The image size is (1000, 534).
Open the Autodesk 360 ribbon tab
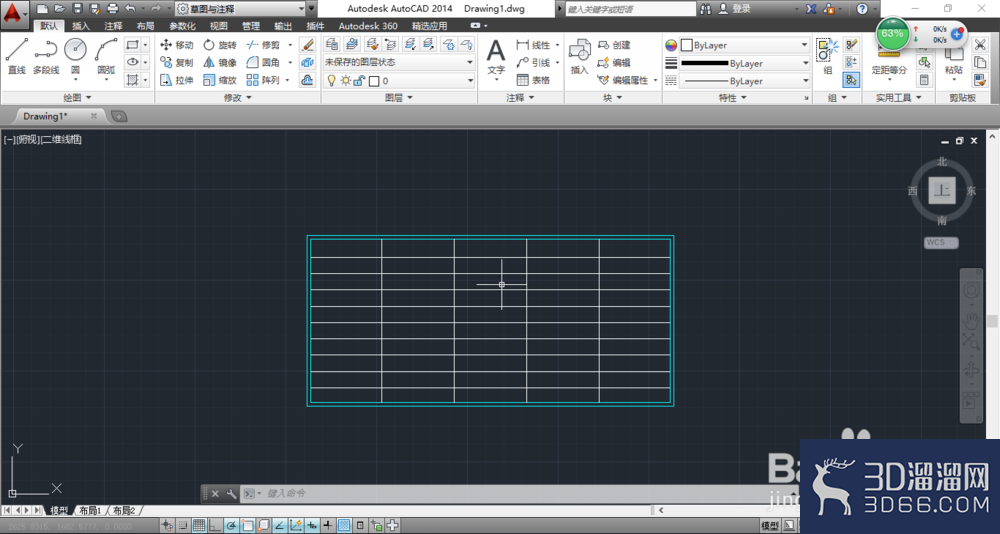pyautogui.click(x=368, y=26)
